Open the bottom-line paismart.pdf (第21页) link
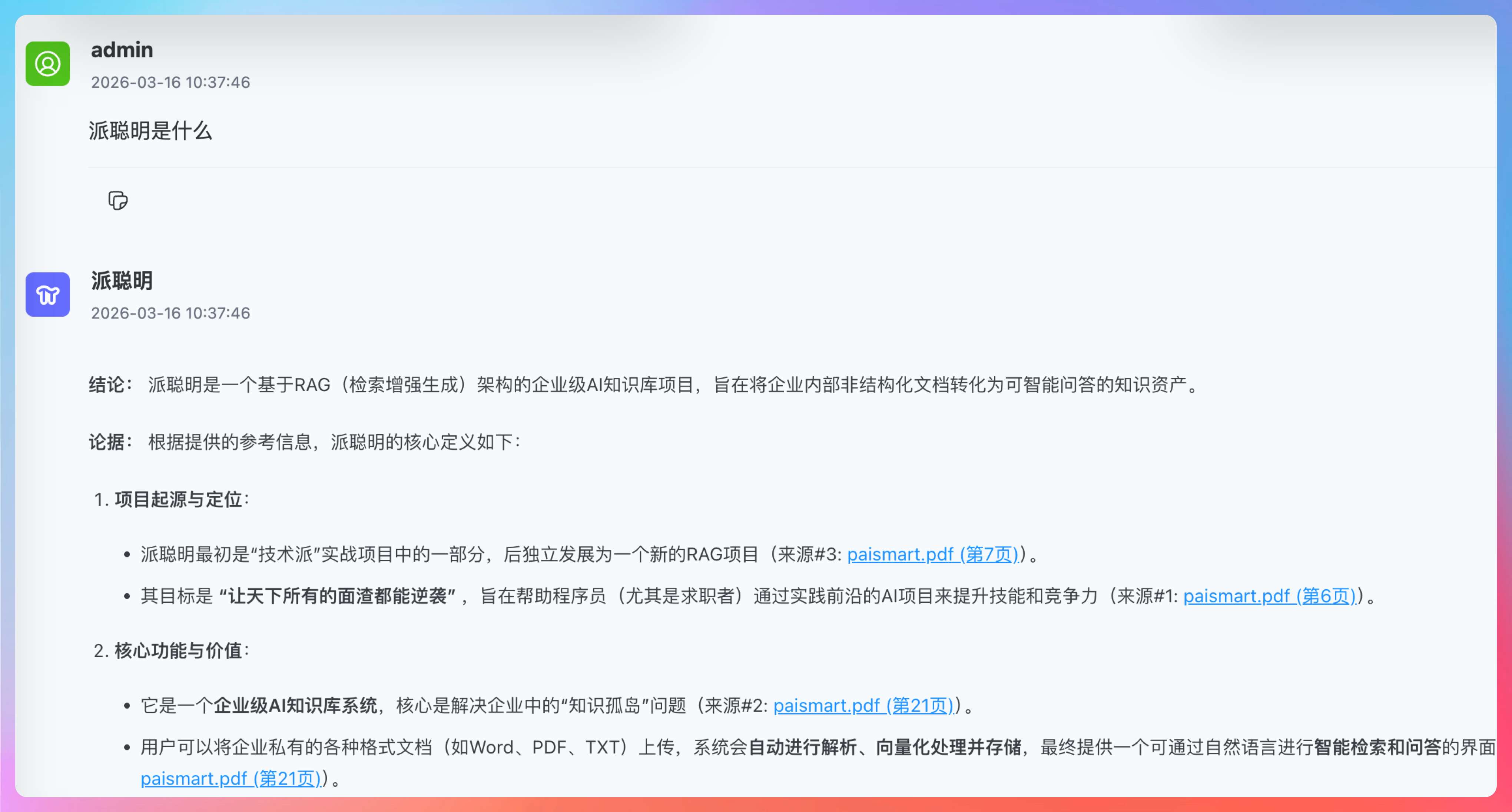This screenshot has height=812, width=1512. (x=231, y=779)
